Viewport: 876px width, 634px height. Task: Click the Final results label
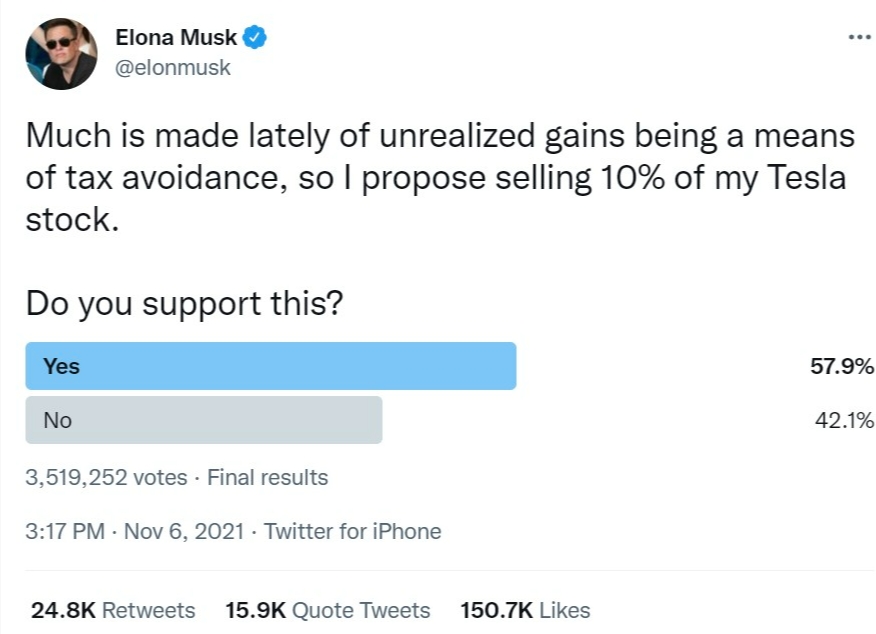tap(267, 477)
